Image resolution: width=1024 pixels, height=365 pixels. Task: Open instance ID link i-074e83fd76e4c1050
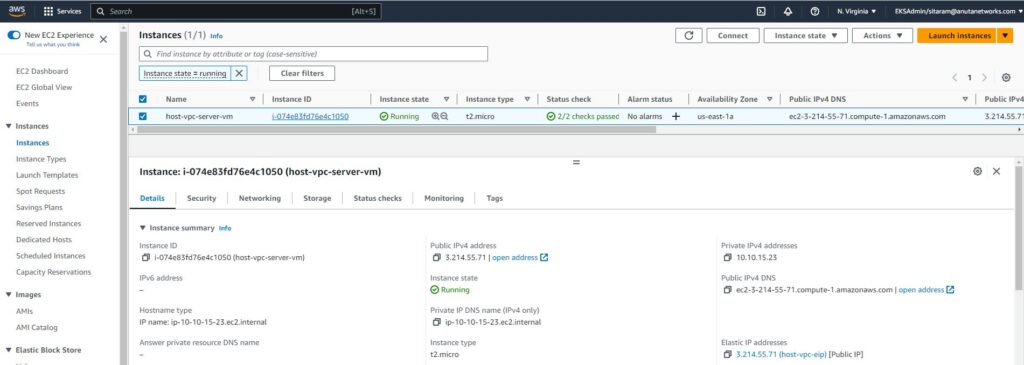310,116
